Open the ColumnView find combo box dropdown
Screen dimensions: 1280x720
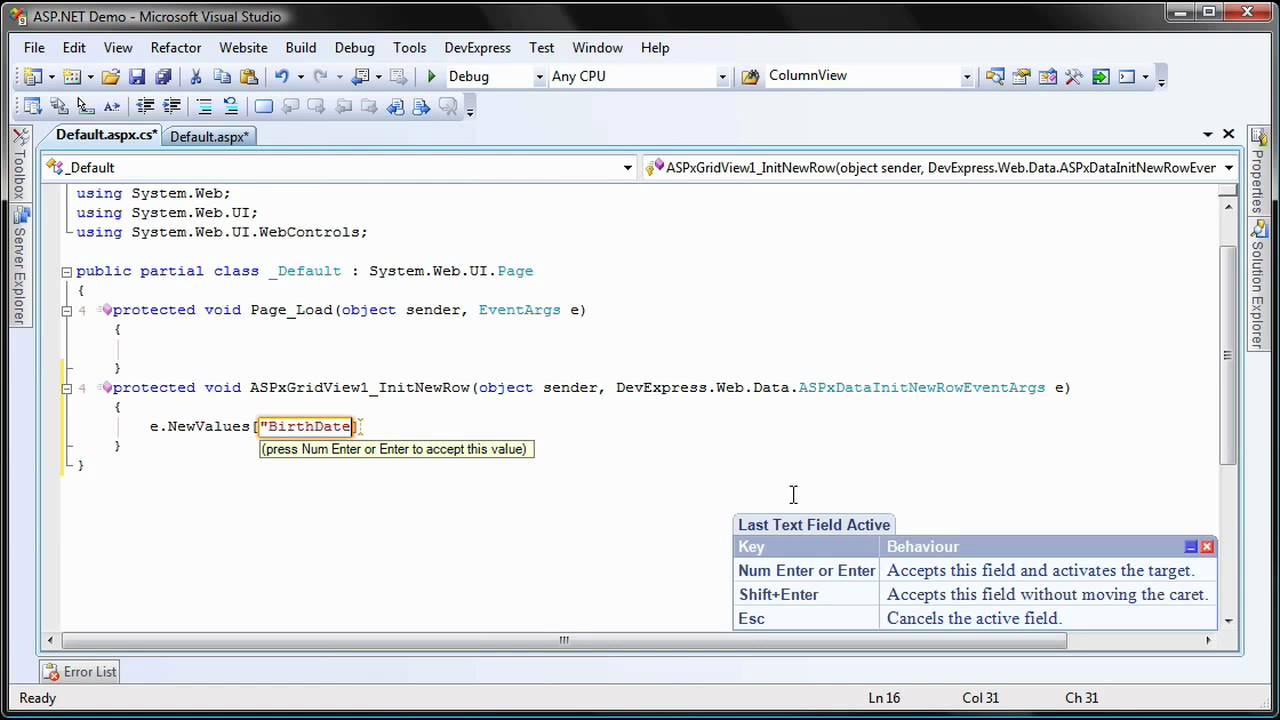966,76
